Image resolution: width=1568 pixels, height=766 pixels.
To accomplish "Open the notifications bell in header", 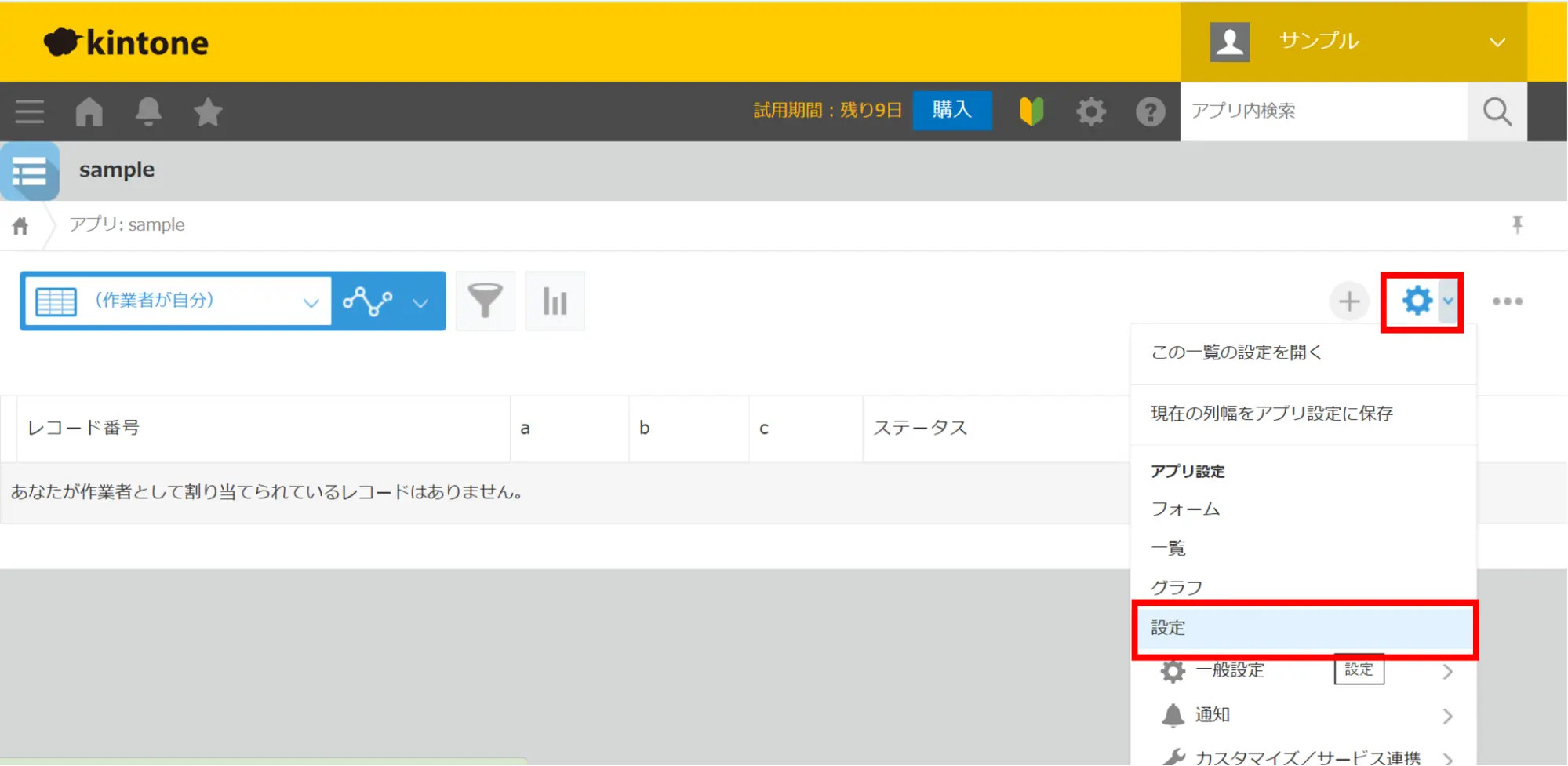I will (148, 111).
